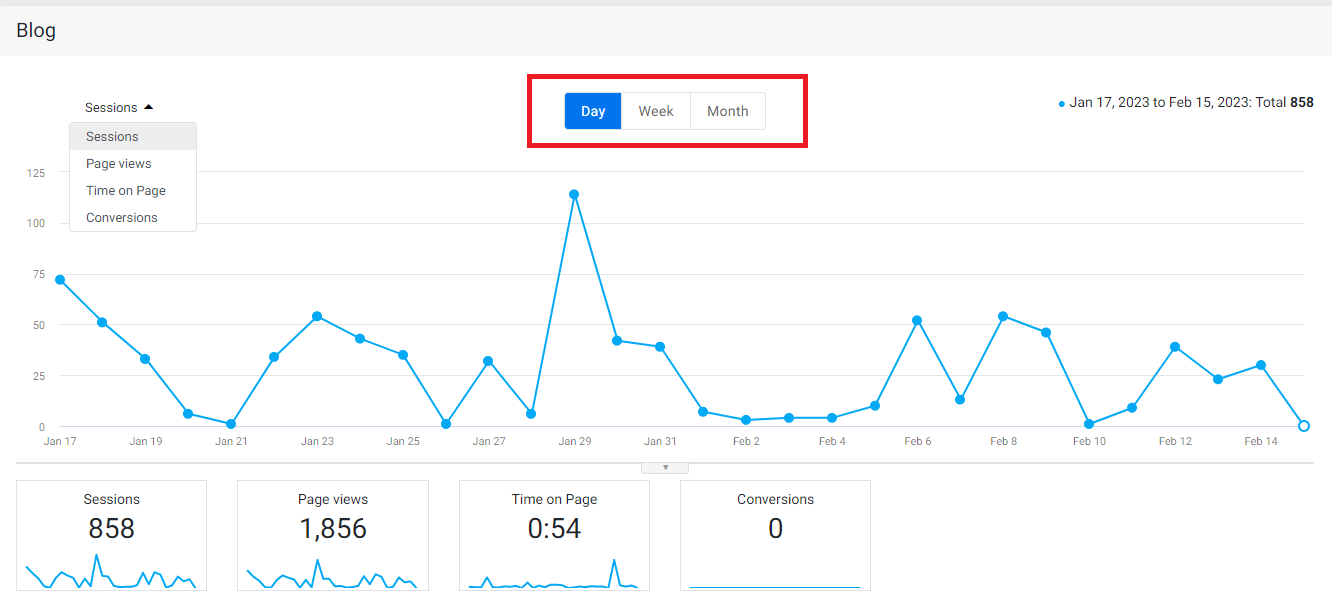The width and height of the screenshot is (1332, 613).
Task: Click the Time on Page sparkline thumbnail
Action: click(554, 575)
